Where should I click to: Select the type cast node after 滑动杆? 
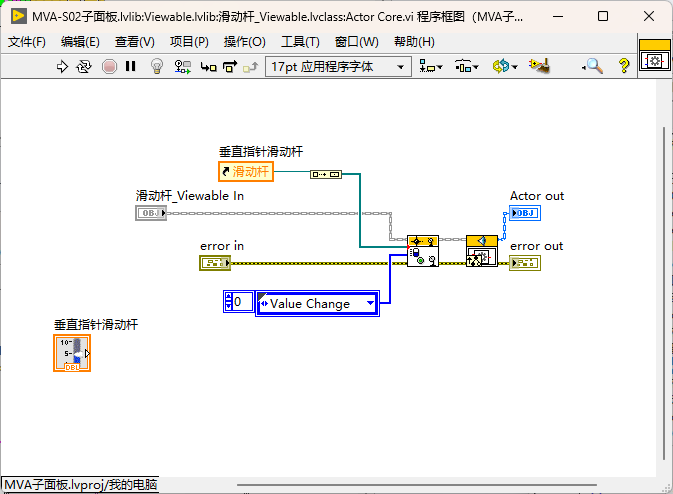(x=326, y=174)
